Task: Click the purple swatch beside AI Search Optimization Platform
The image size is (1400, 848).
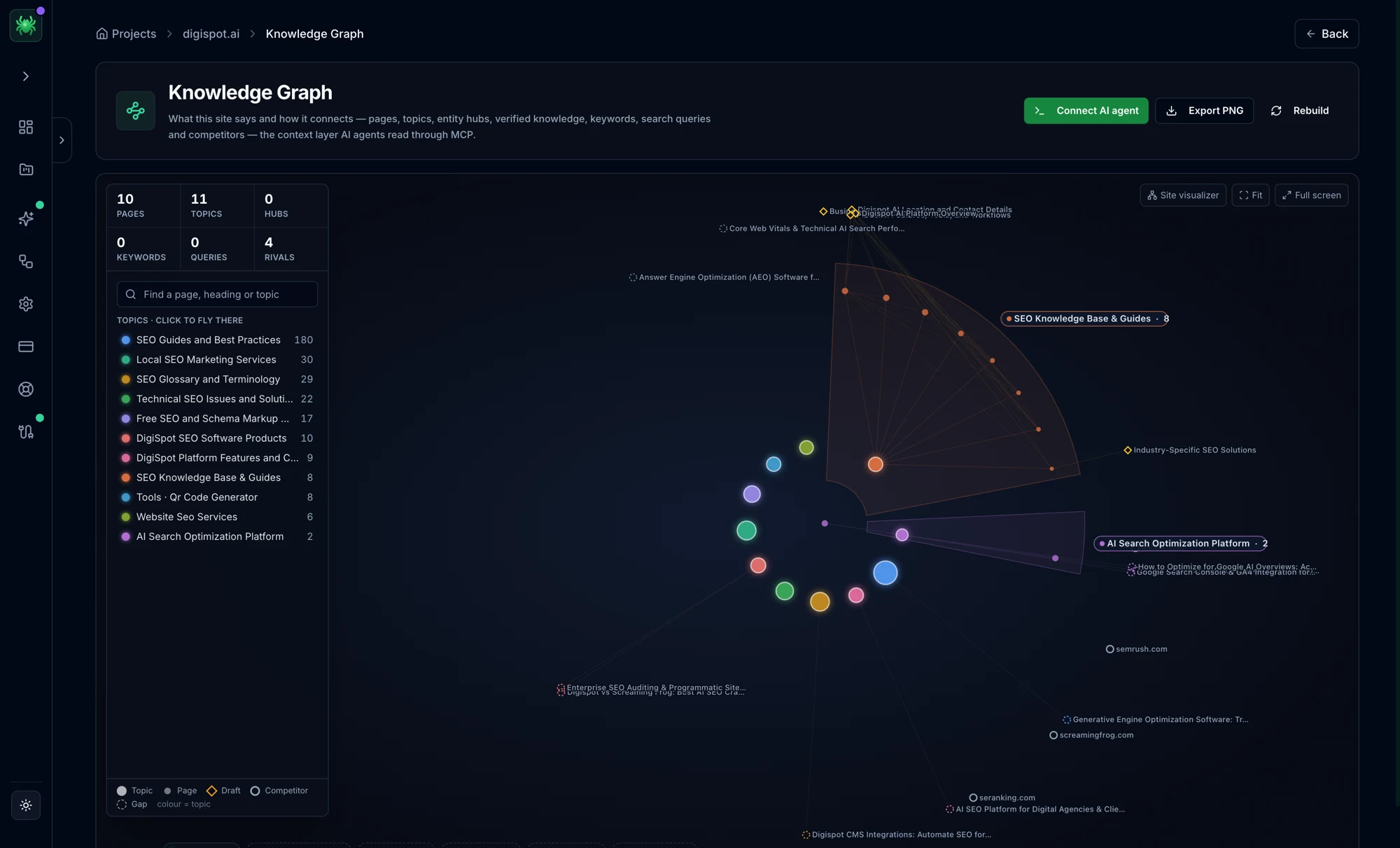Action: (x=126, y=536)
